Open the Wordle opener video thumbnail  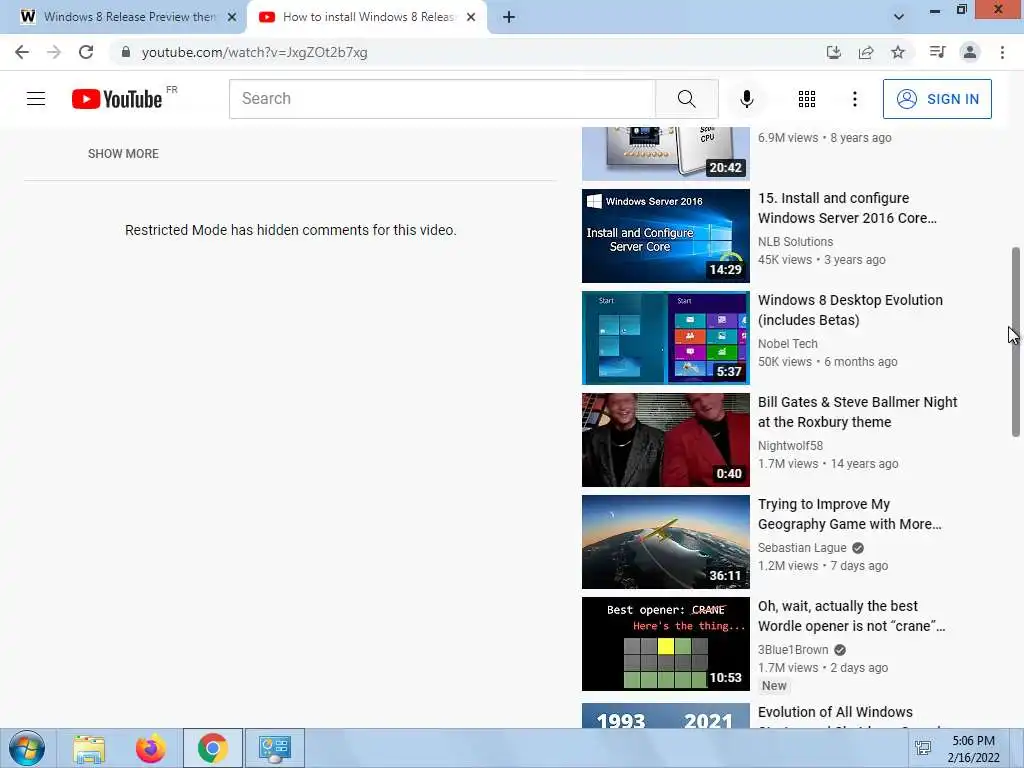665,643
